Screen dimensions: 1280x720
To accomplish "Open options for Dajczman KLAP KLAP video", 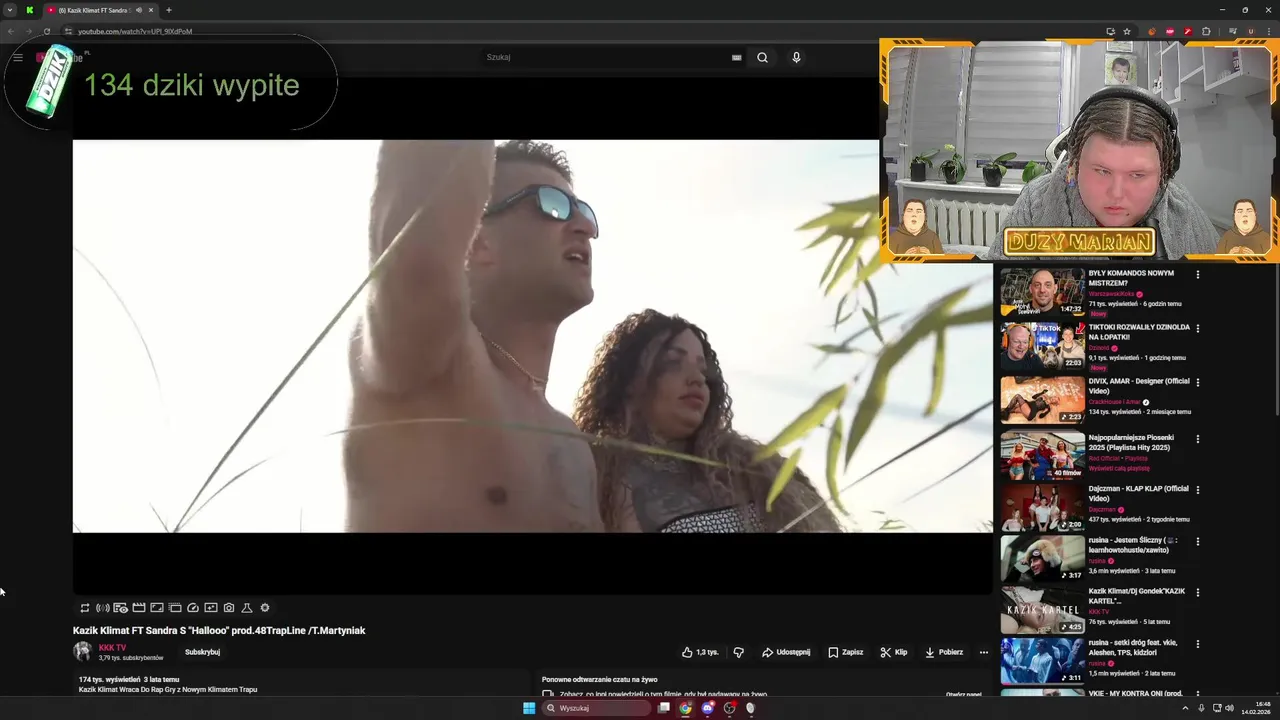I will click(1197, 490).
